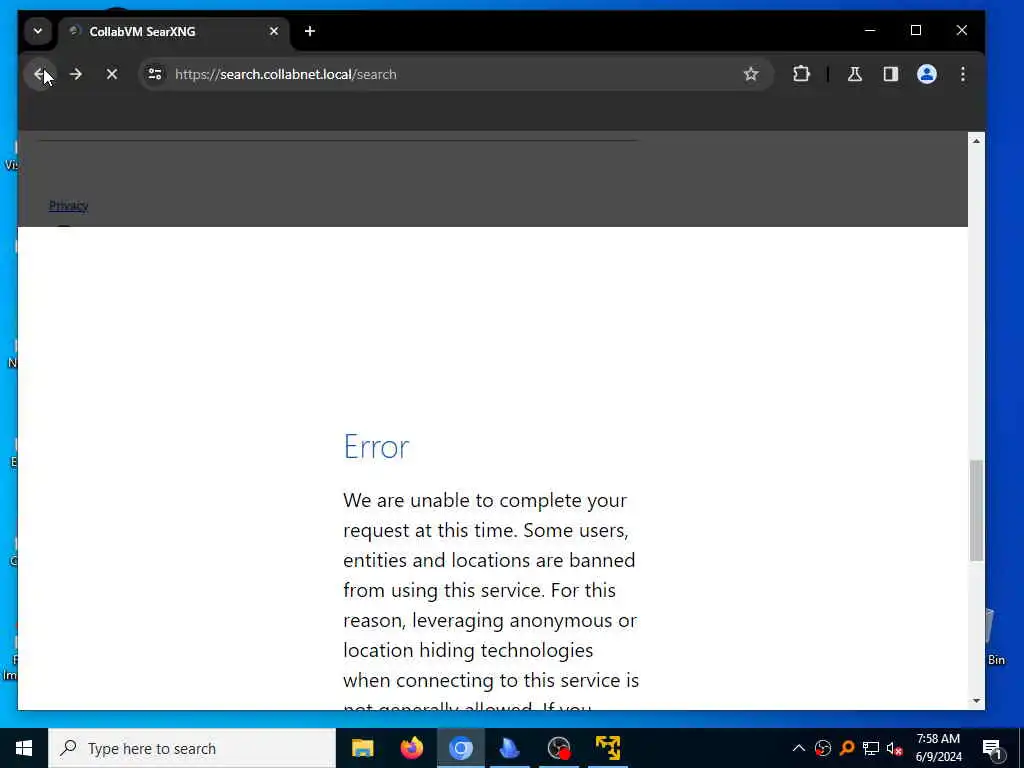The image size is (1024, 768).
Task: Click the browser forward arrow
Action: 76,74
